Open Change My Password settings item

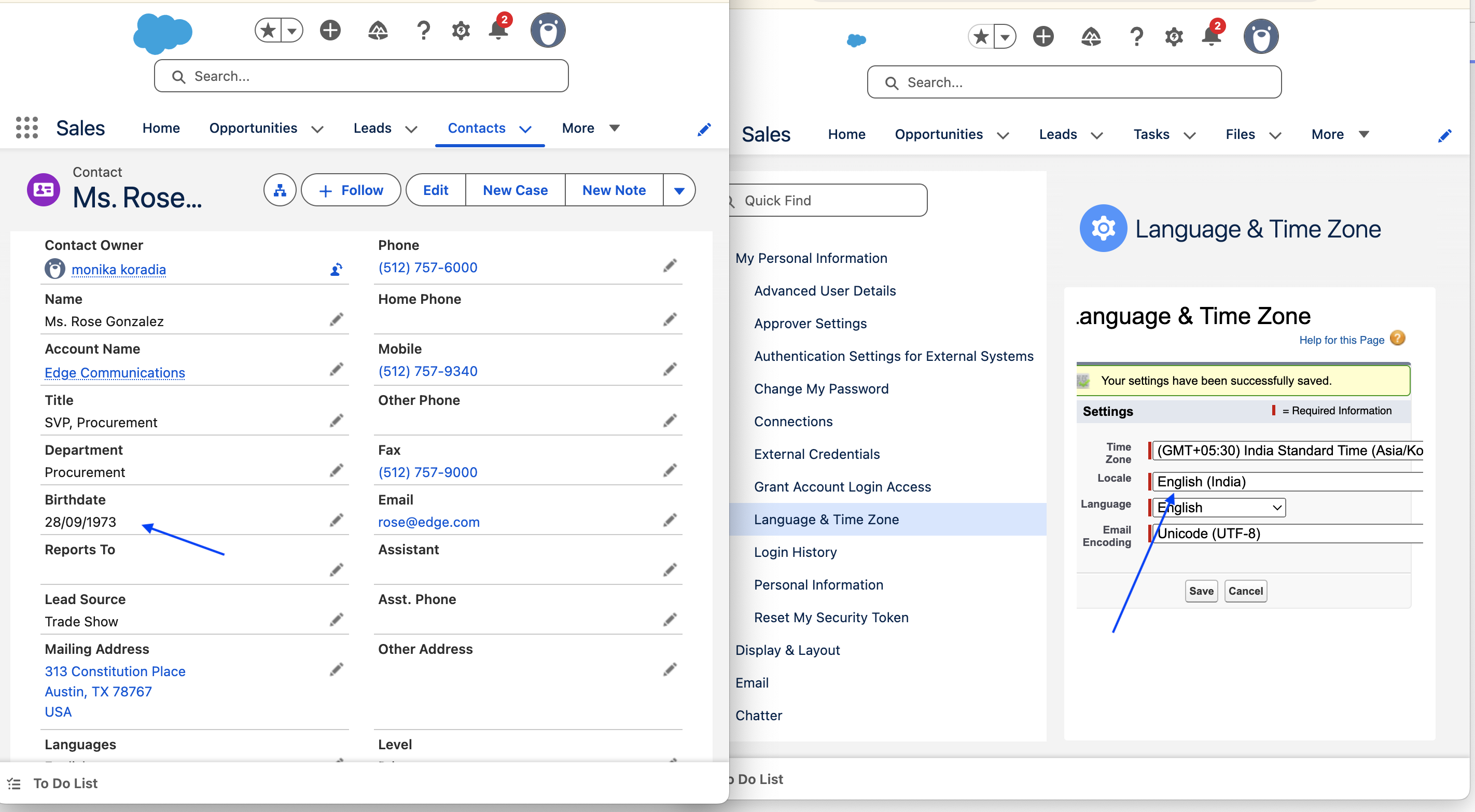click(x=821, y=389)
